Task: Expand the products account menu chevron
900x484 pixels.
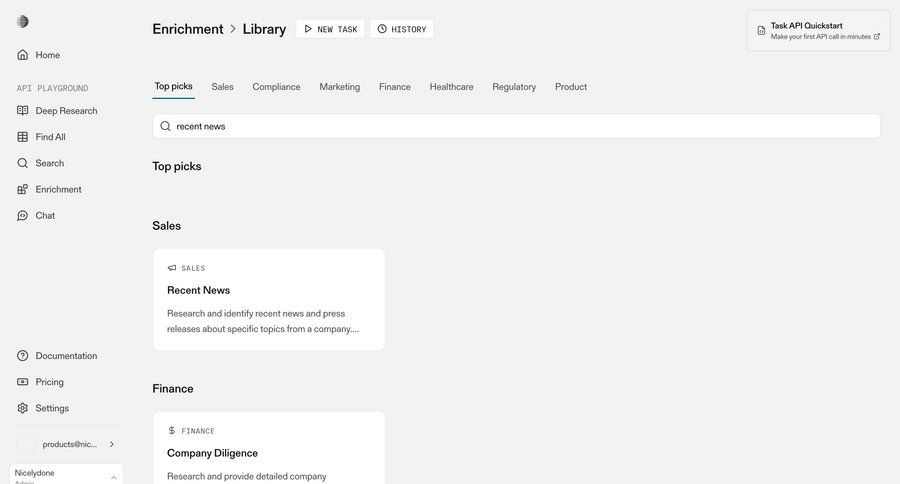Action: [x=111, y=444]
